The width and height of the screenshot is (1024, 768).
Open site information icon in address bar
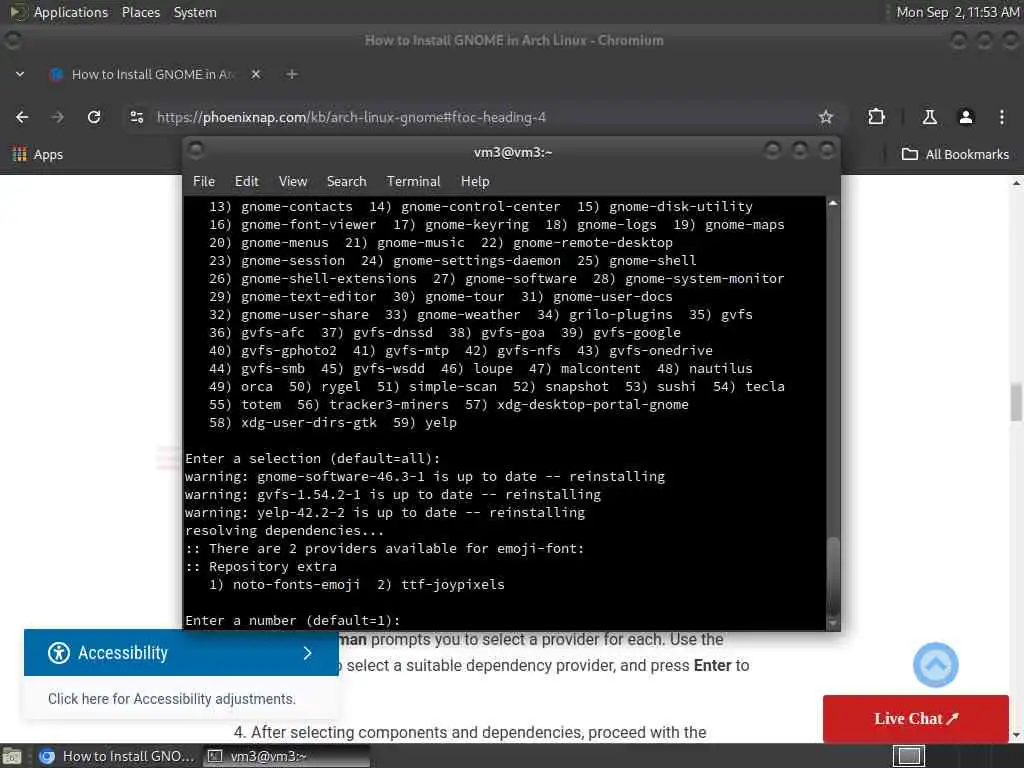(x=136, y=117)
